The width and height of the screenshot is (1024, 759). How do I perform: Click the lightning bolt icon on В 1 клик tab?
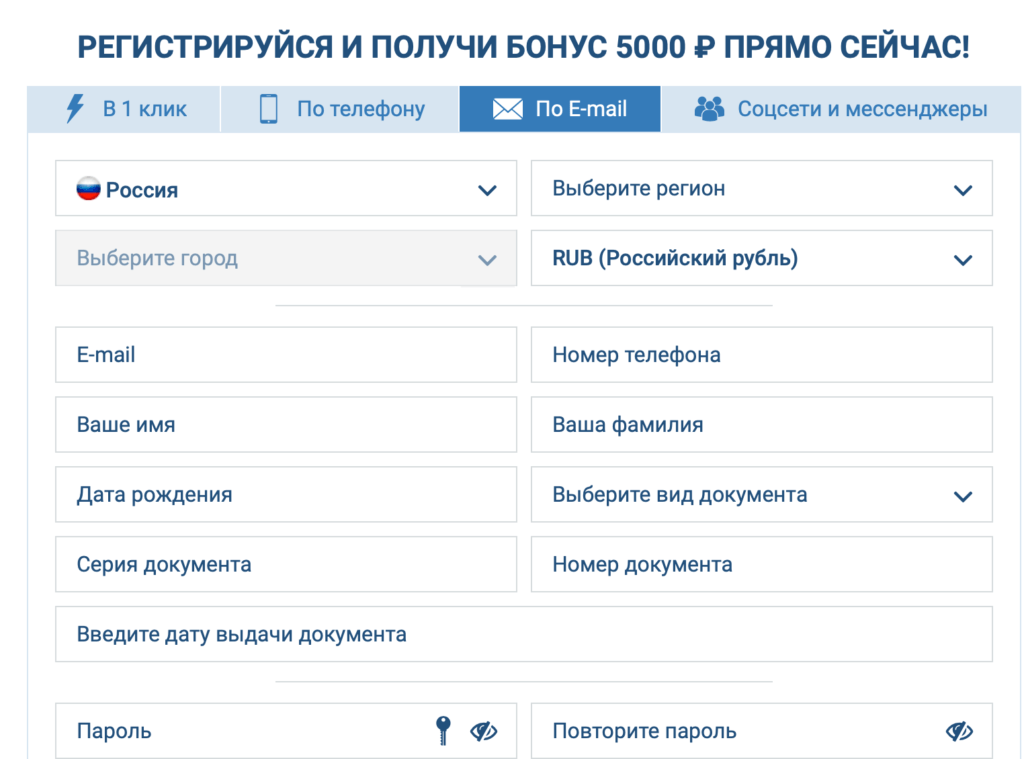point(71,109)
